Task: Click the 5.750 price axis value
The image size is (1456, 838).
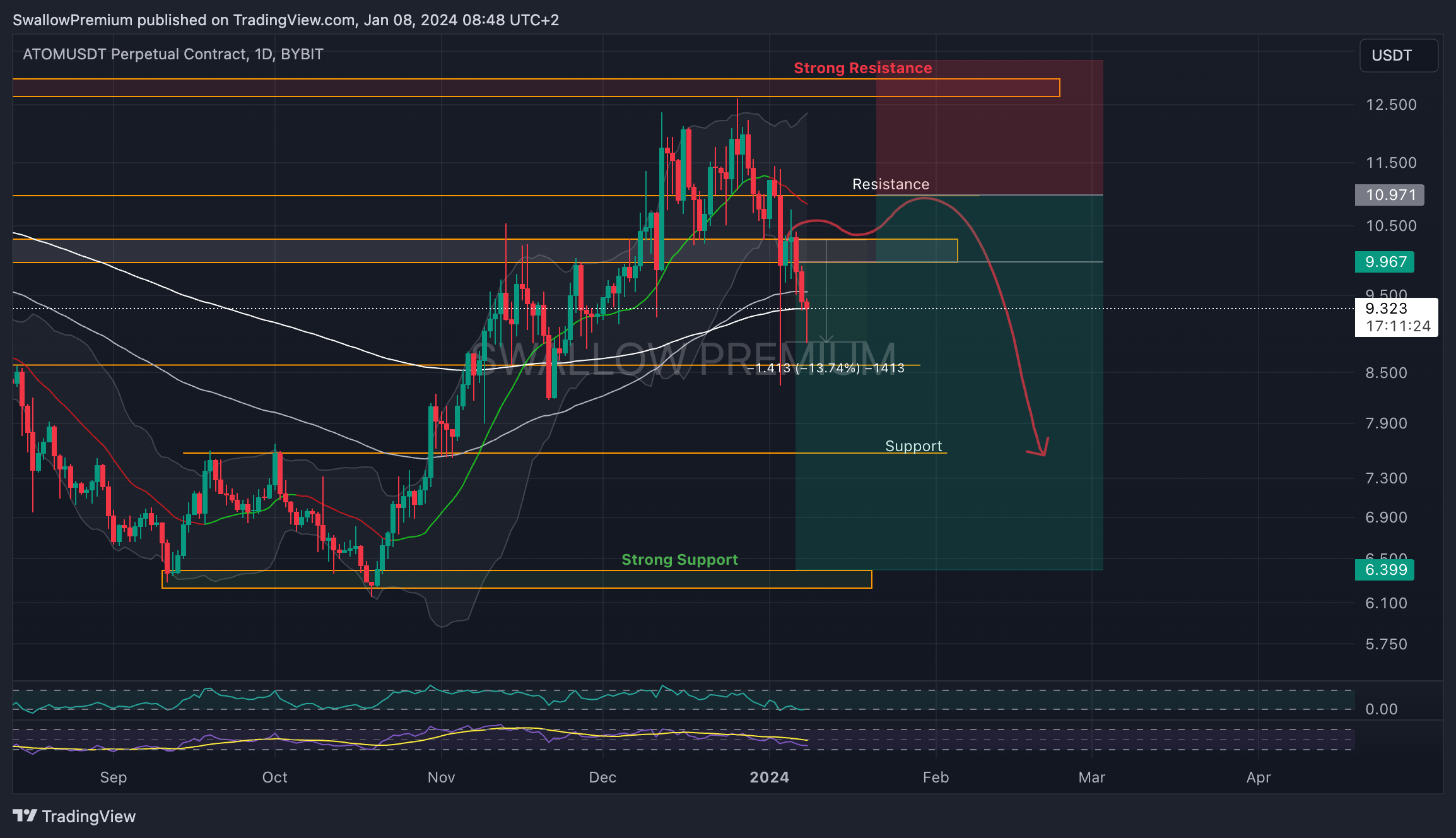Action: [x=1386, y=644]
